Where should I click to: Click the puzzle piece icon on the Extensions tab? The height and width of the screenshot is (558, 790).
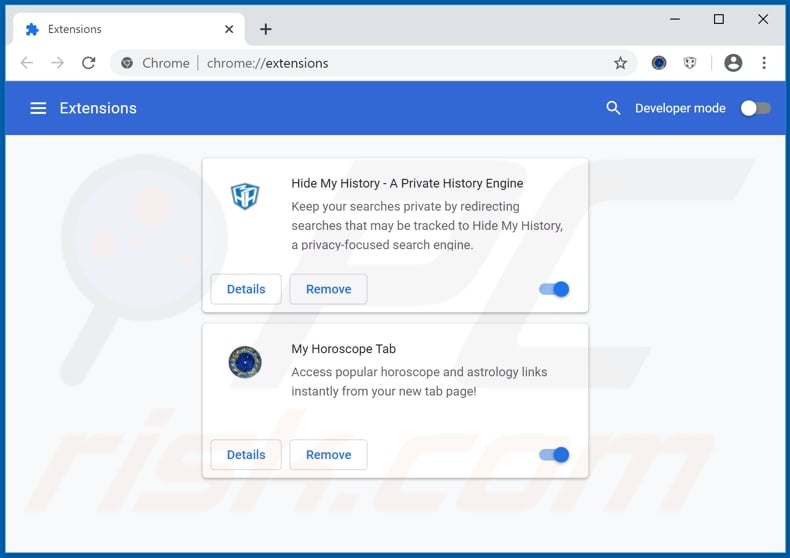tap(32, 29)
